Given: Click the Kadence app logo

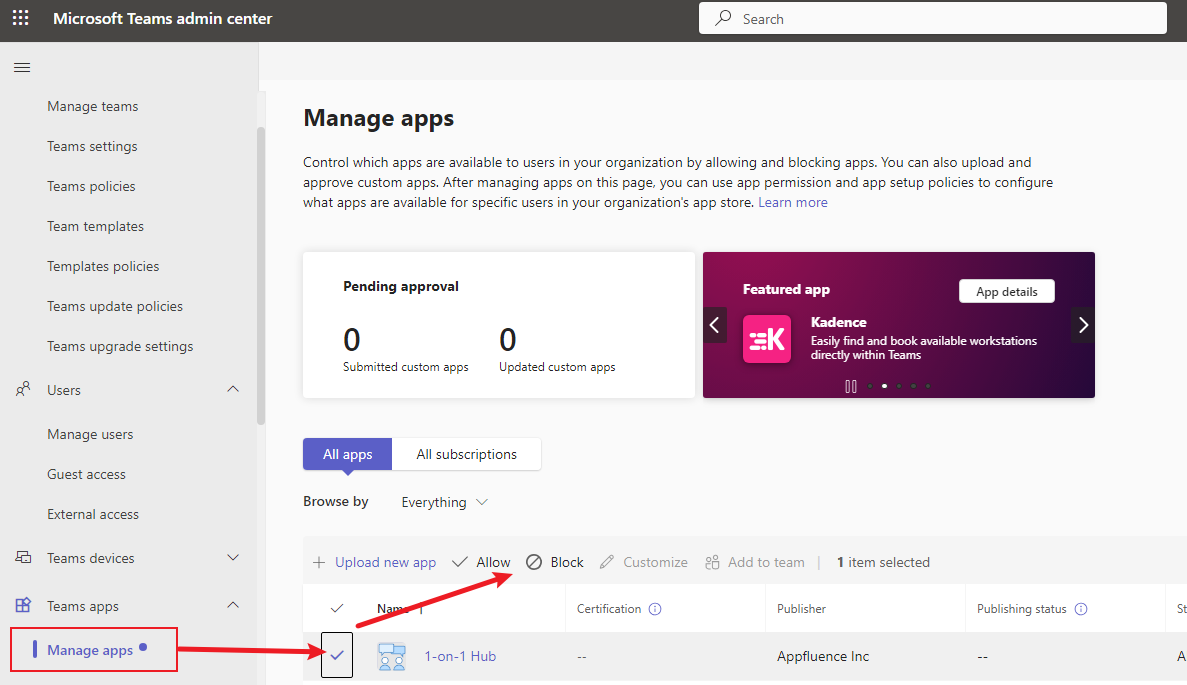Looking at the screenshot, I should (x=767, y=339).
